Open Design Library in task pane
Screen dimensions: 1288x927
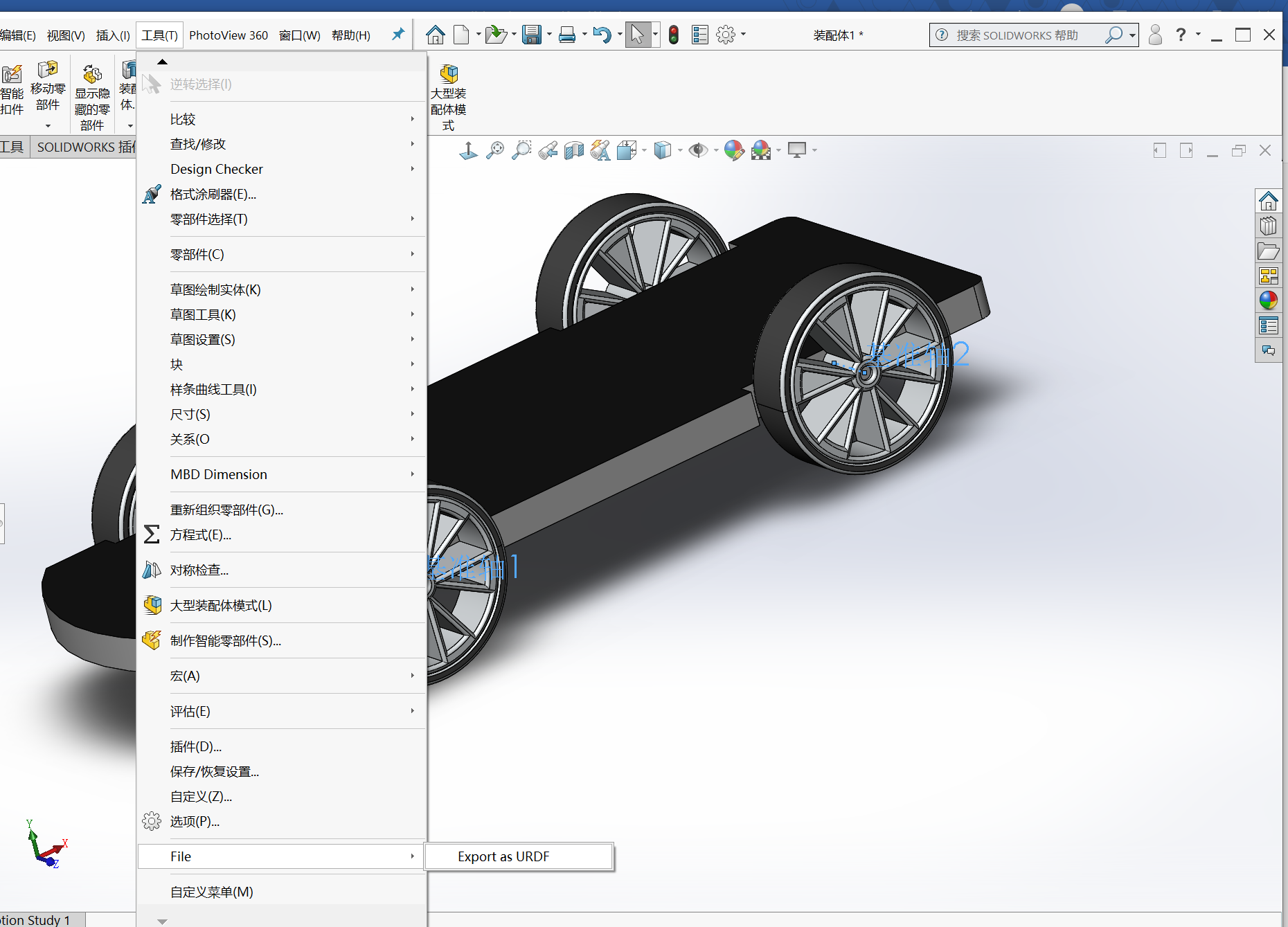coord(1268,226)
